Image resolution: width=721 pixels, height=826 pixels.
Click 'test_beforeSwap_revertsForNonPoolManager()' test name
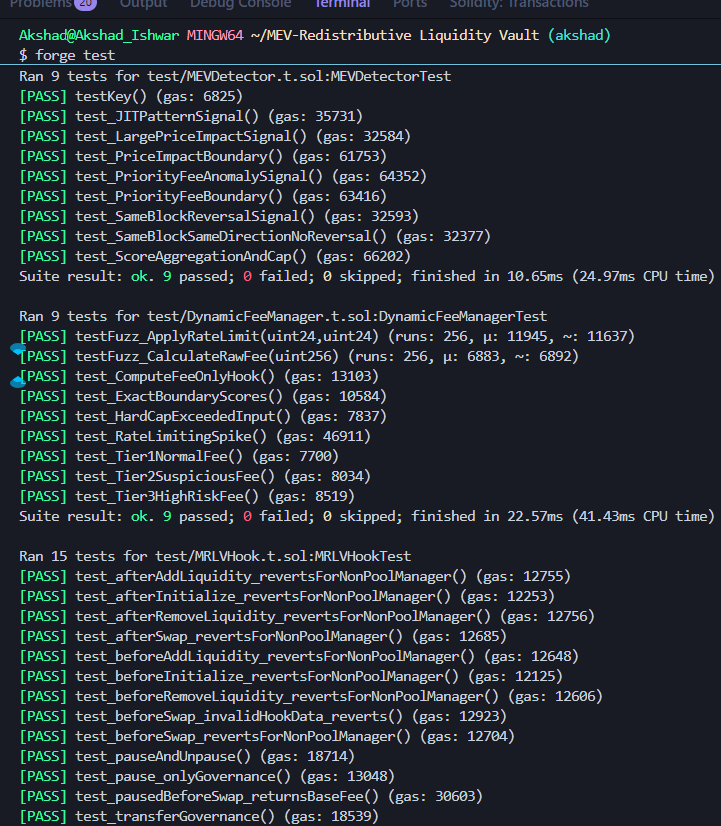[x=243, y=737]
